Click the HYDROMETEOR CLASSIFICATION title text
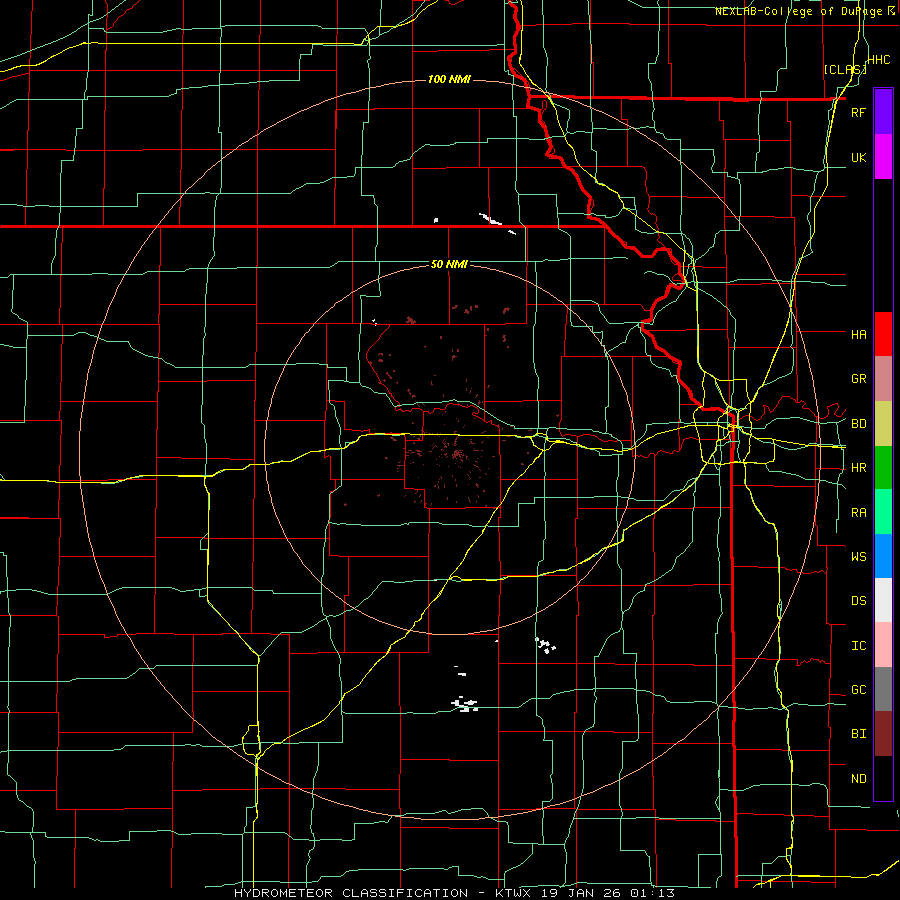The height and width of the screenshot is (900, 900). pos(351,893)
